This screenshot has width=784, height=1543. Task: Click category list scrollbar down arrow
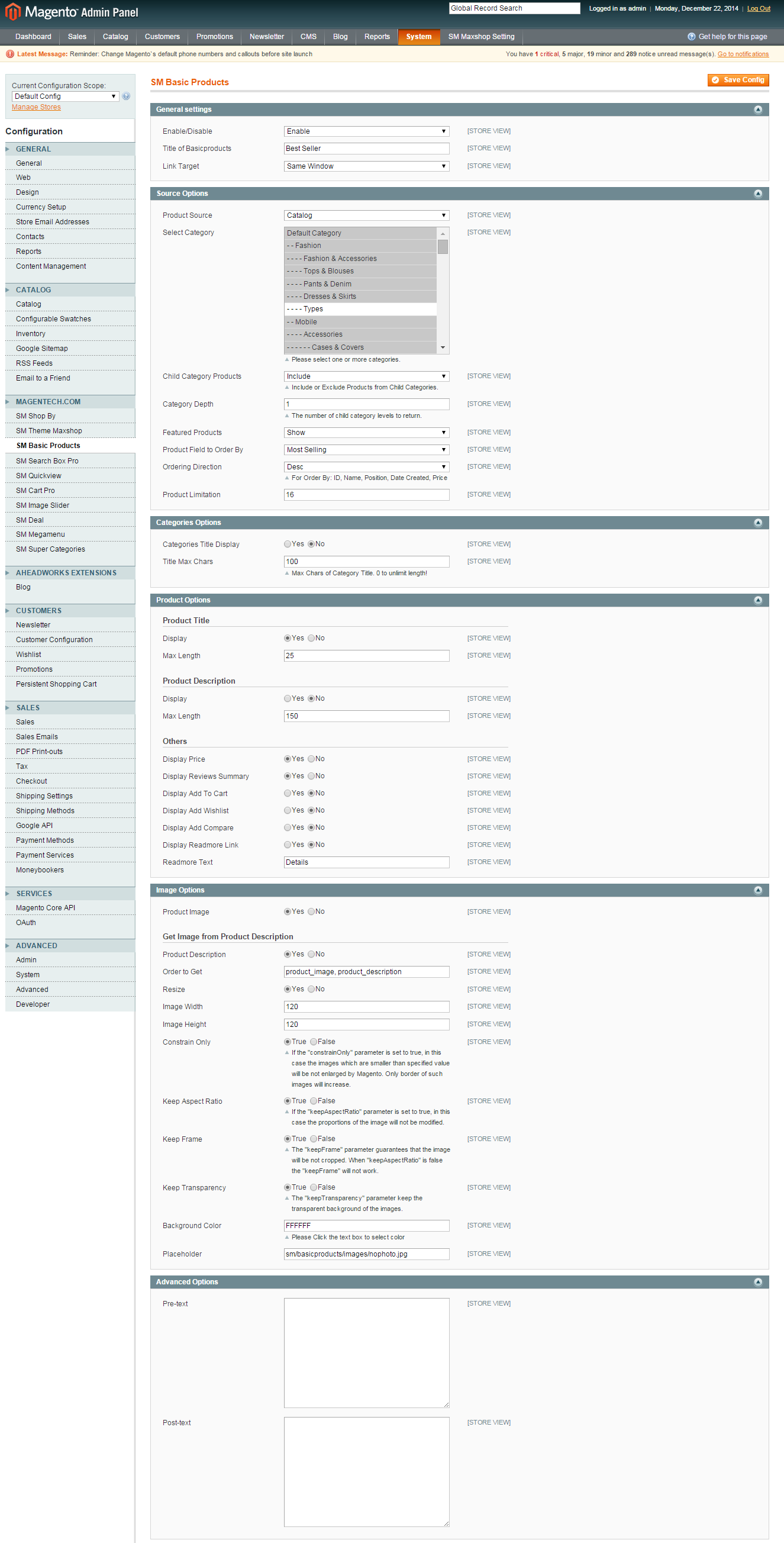click(443, 347)
